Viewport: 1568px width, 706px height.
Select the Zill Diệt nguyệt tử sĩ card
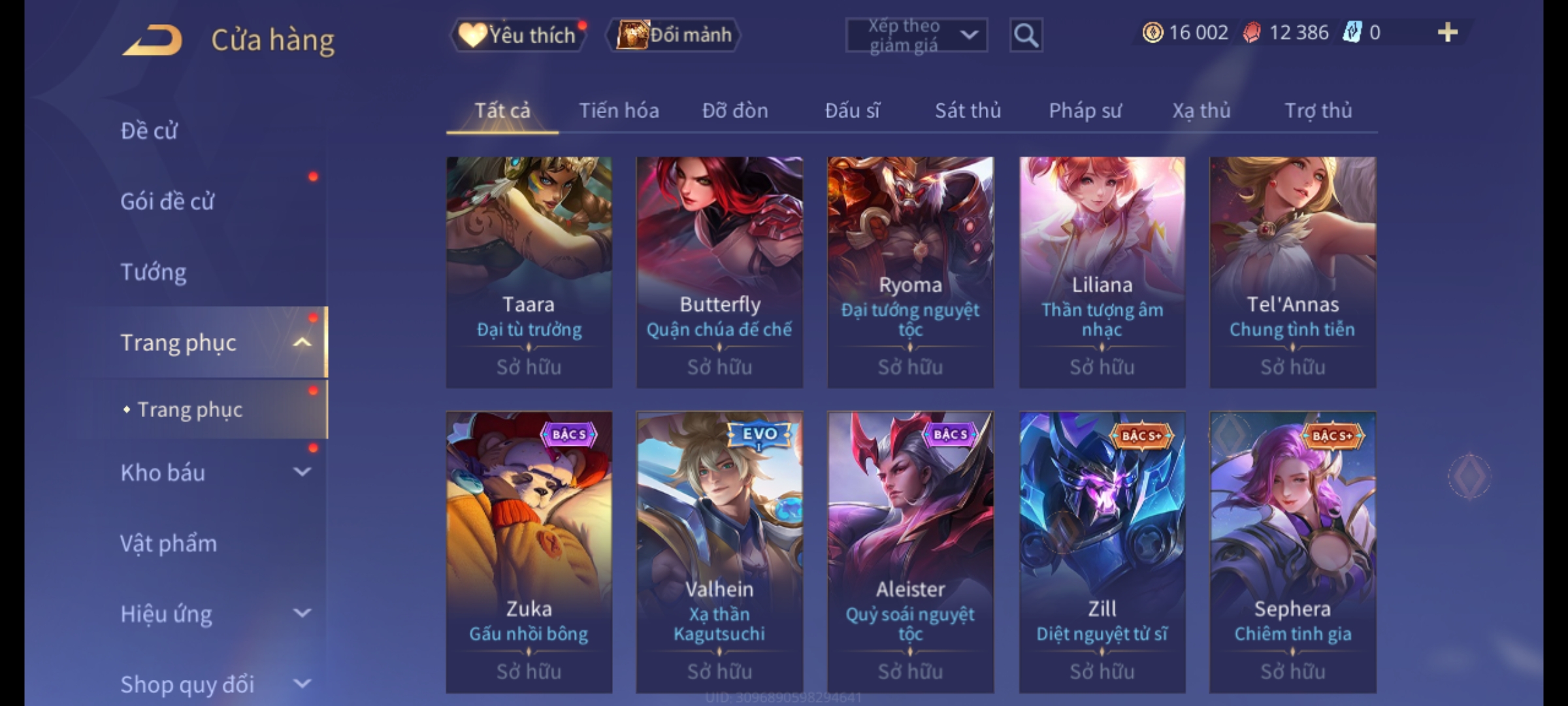(x=1102, y=552)
